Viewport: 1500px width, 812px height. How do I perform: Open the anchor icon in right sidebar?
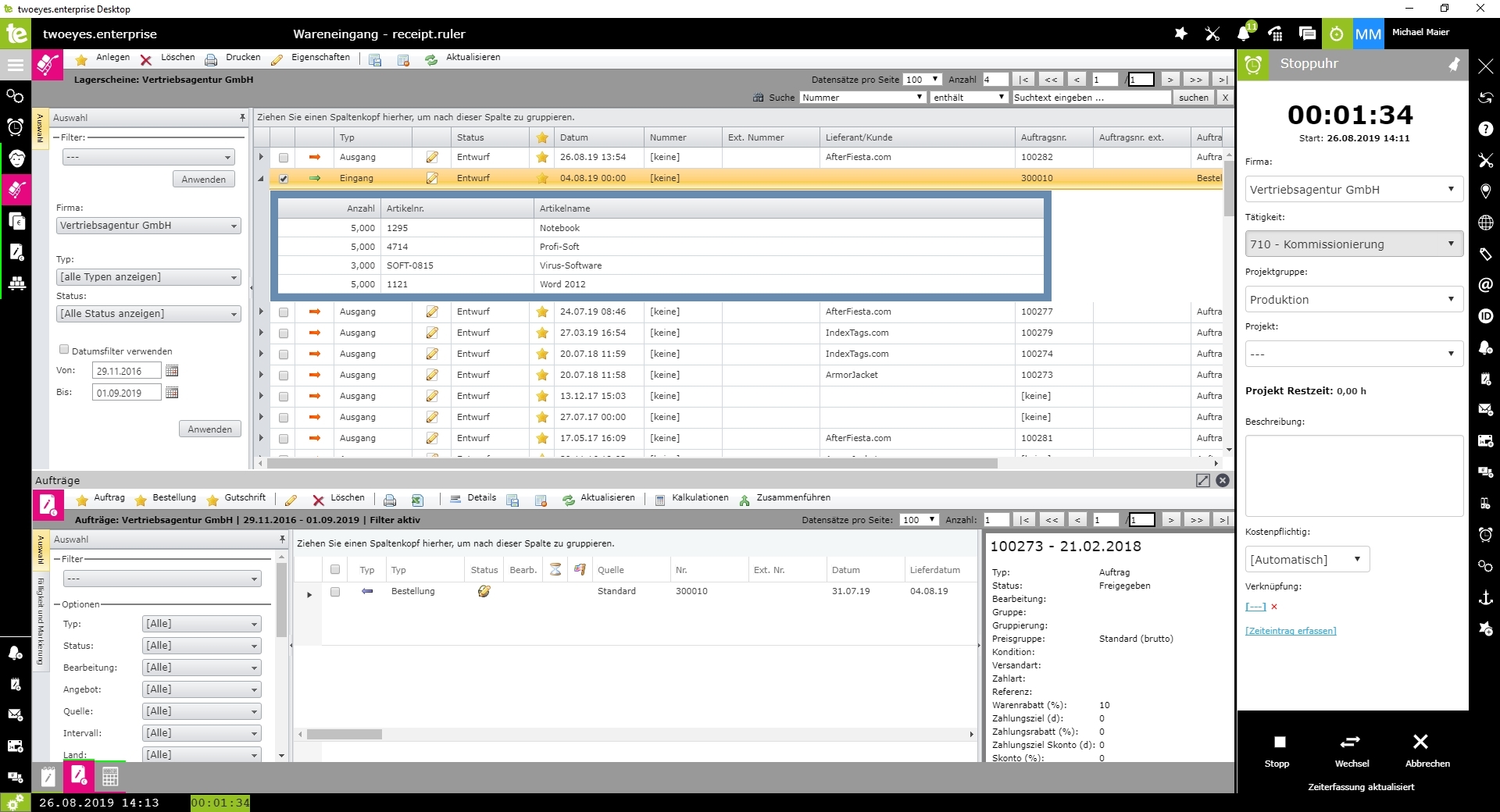tap(1486, 597)
